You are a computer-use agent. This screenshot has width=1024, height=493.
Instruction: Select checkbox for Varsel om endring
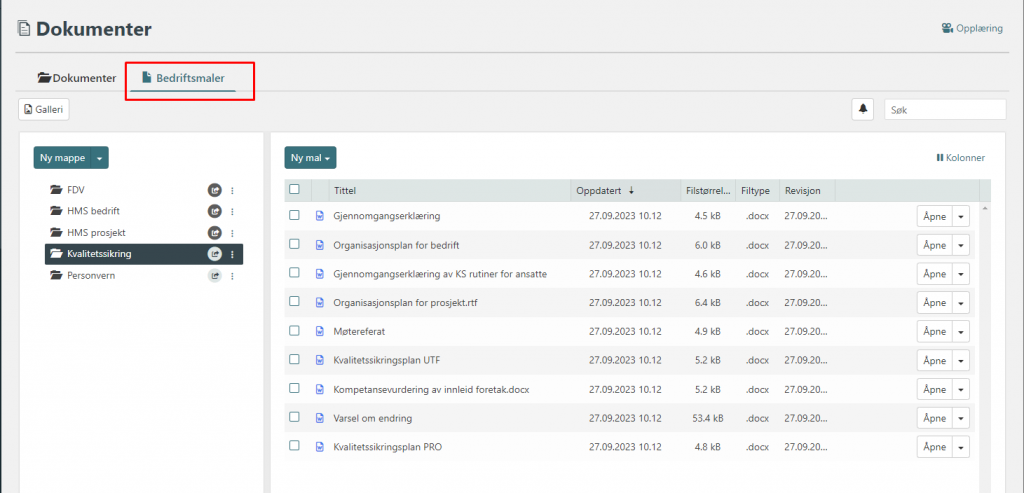(x=294, y=417)
